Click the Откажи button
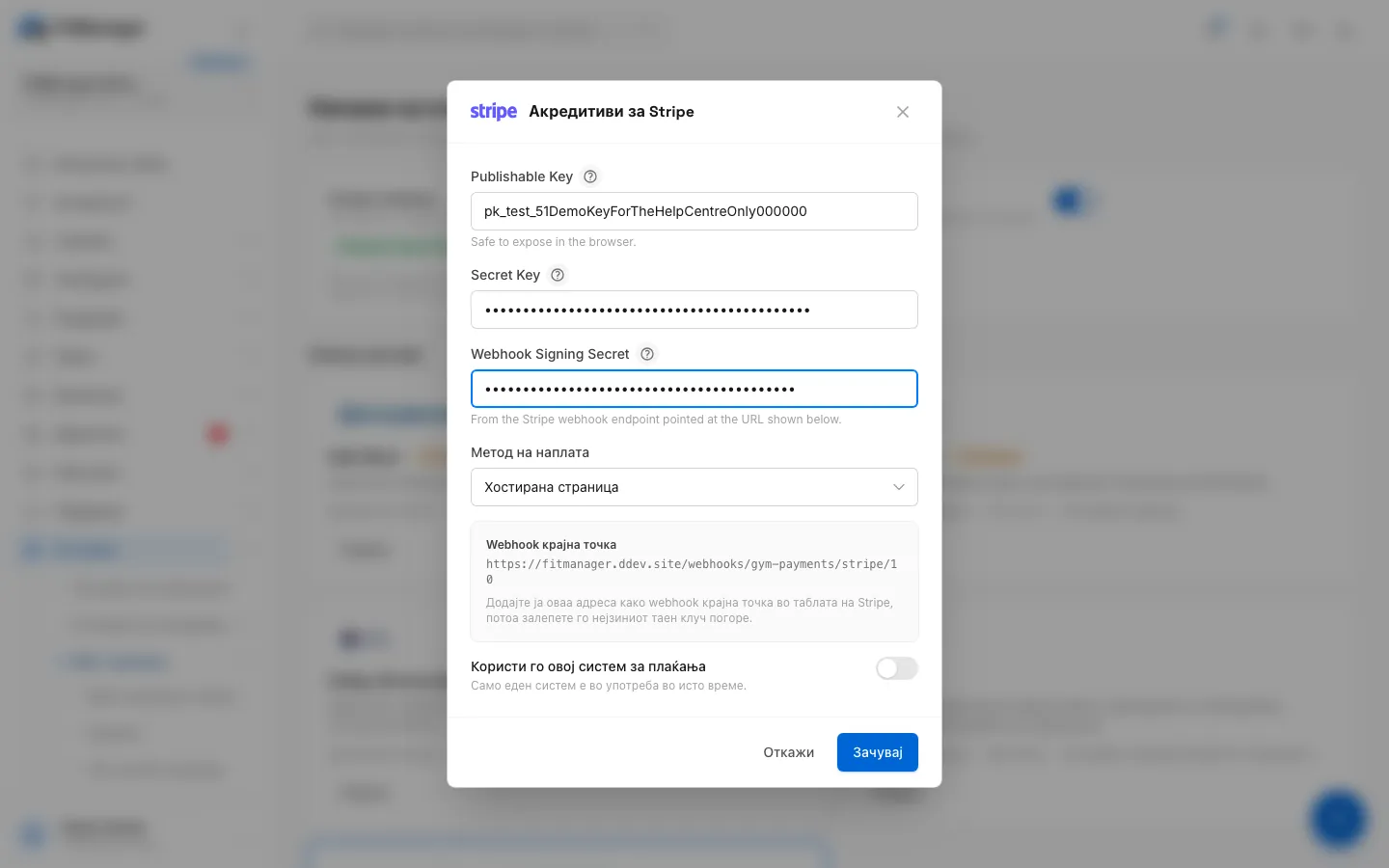Screen dimensions: 1389x868 [789, 752]
